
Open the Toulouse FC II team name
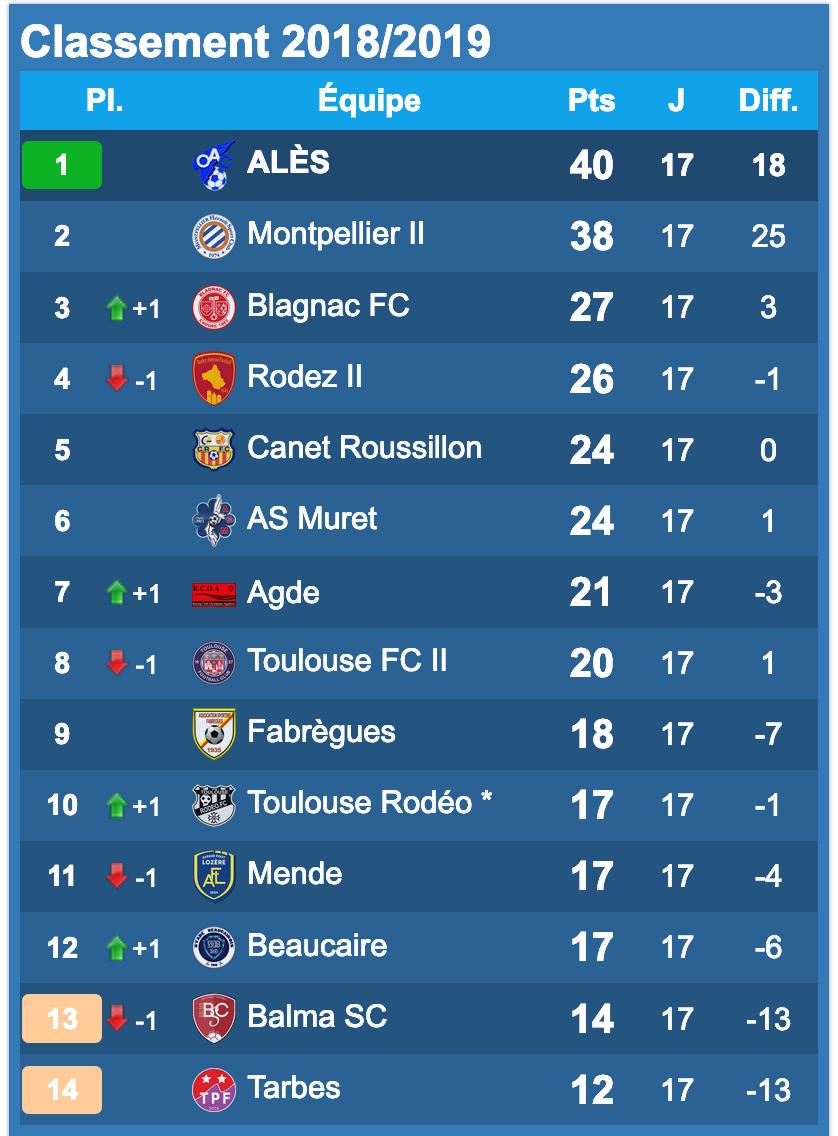pyautogui.click(x=347, y=661)
